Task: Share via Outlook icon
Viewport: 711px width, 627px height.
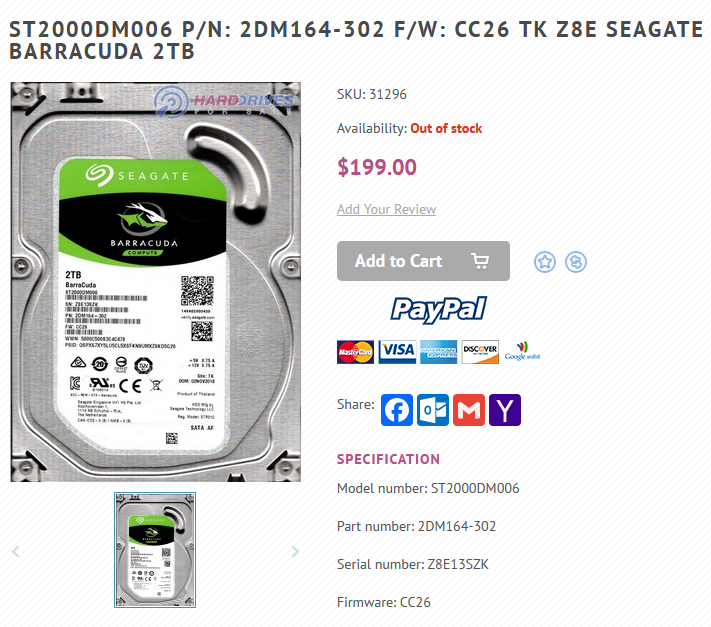Action: [x=433, y=410]
